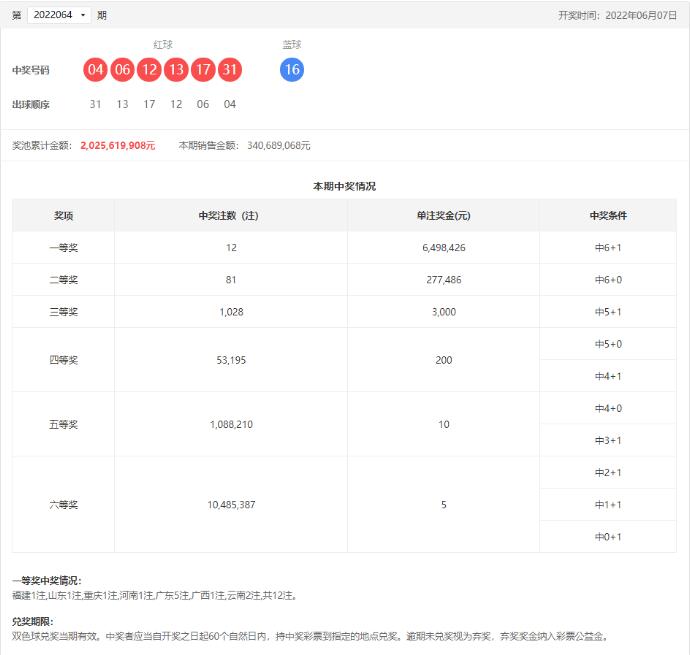690x655 pixels.
Task: Click the second prize amount 277,486
Action: point(444,280)
